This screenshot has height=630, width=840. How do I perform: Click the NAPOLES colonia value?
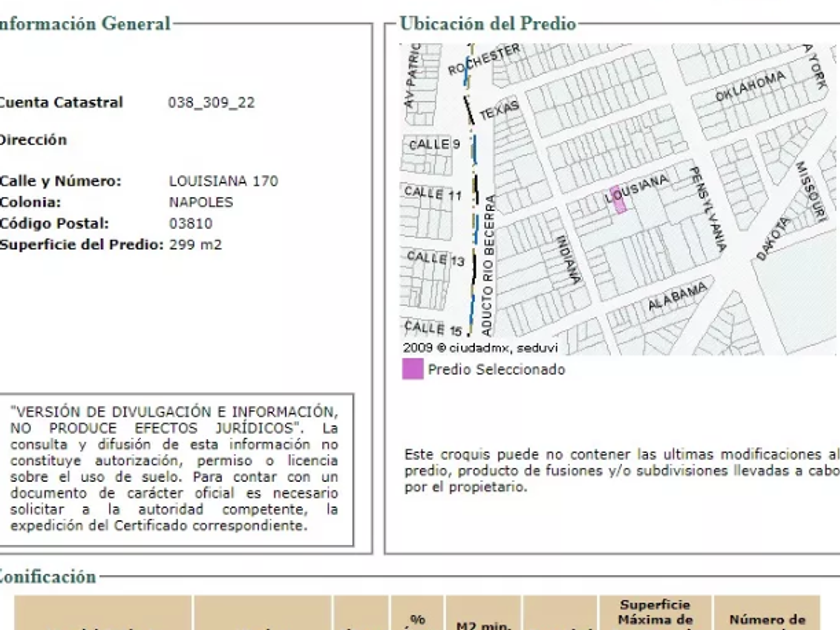[201, 202]
